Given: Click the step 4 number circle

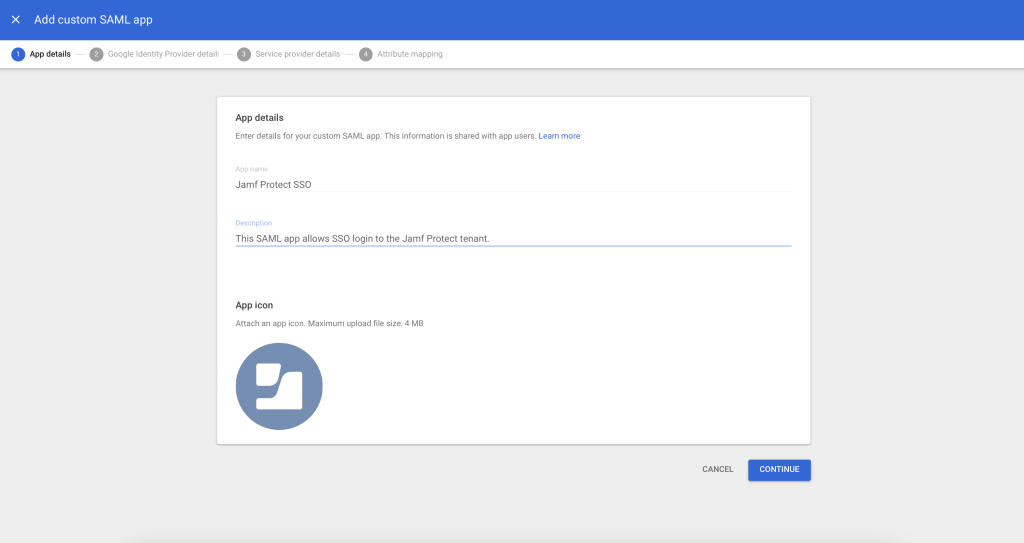Looking at the screenshot, I should click(x=366, y=54).
